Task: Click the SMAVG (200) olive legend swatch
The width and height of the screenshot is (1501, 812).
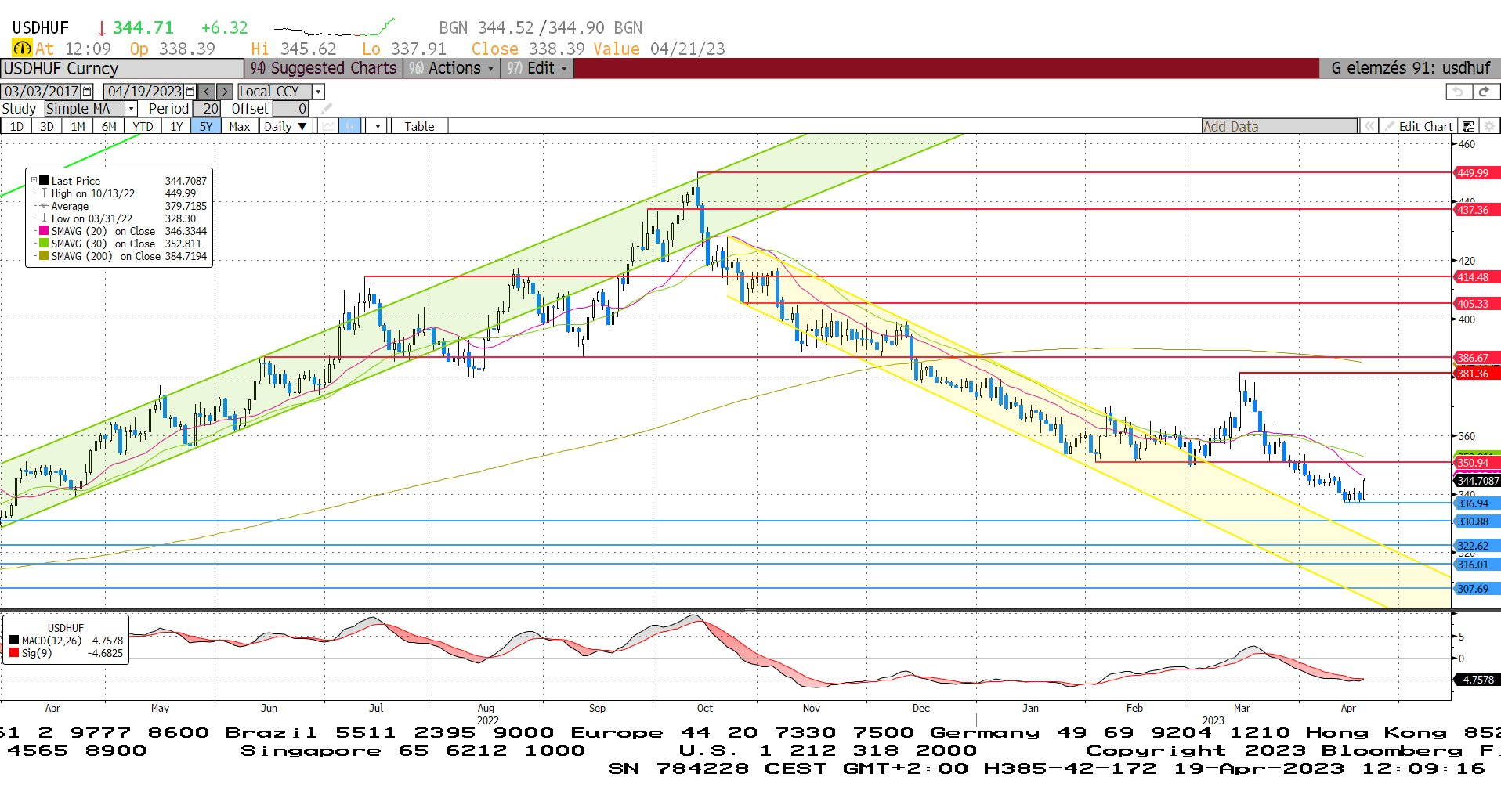Action: [44, 256]
